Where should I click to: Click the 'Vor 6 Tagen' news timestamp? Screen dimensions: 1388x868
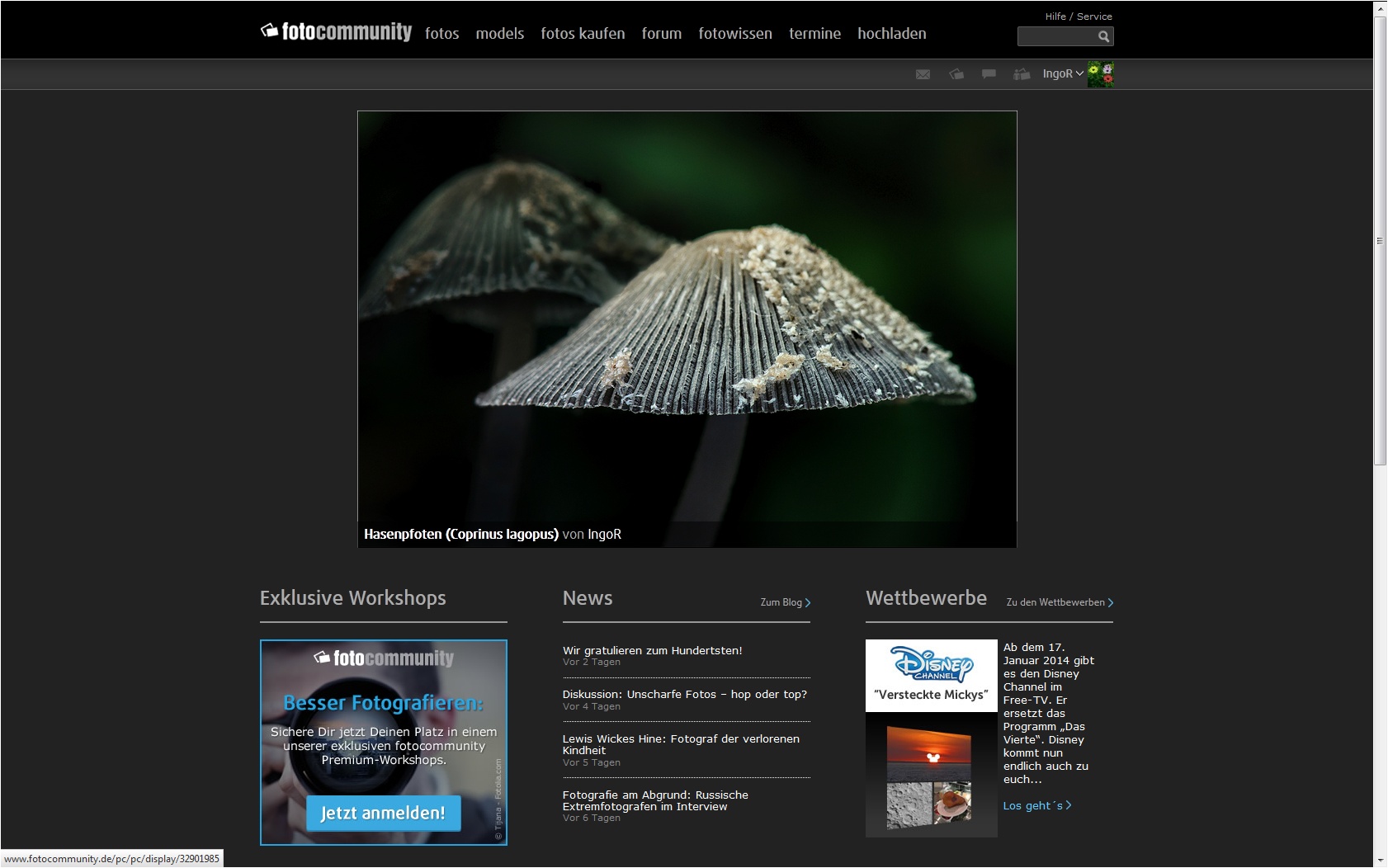click(x=591, y=818)
